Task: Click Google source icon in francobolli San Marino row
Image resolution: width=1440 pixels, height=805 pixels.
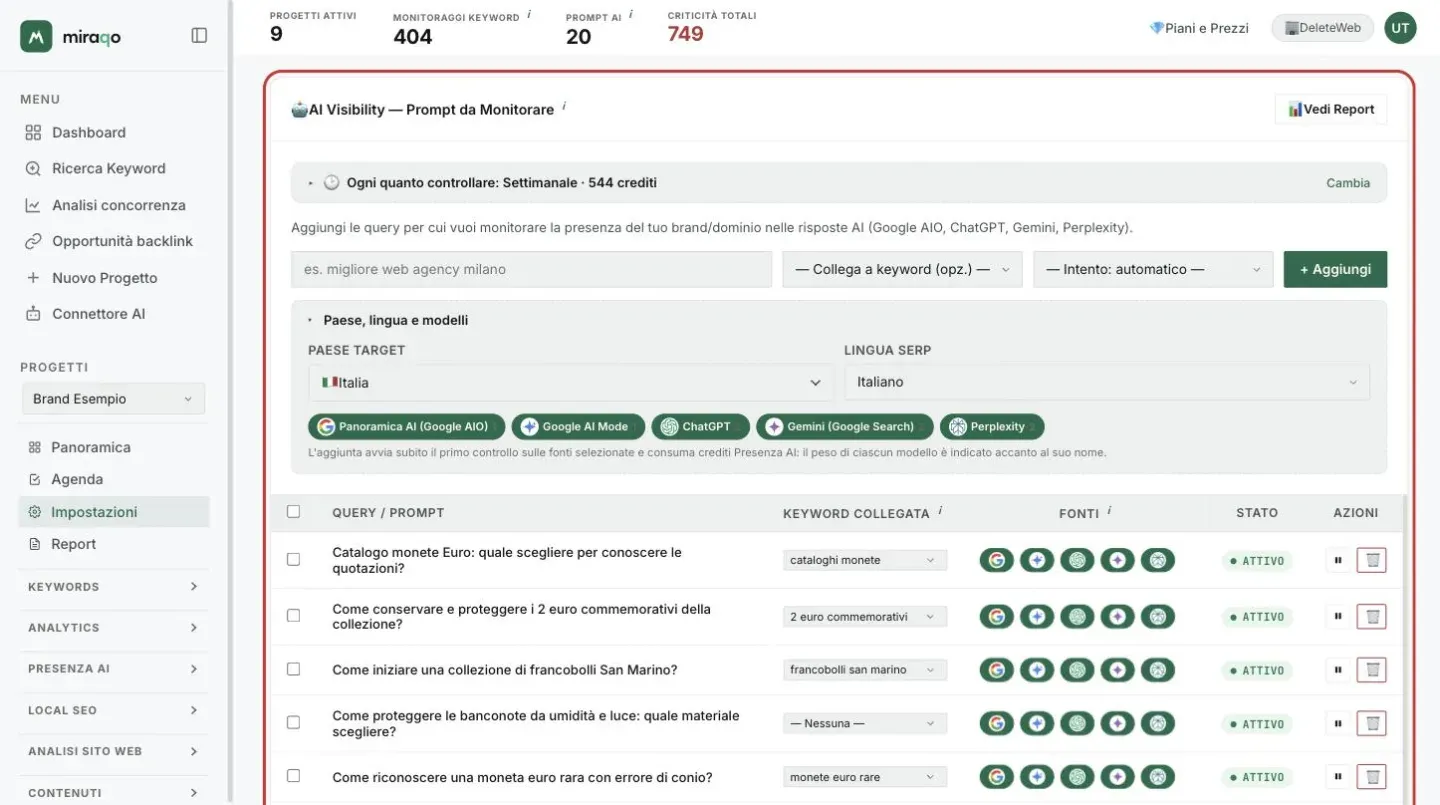Action: click(996, 670)
